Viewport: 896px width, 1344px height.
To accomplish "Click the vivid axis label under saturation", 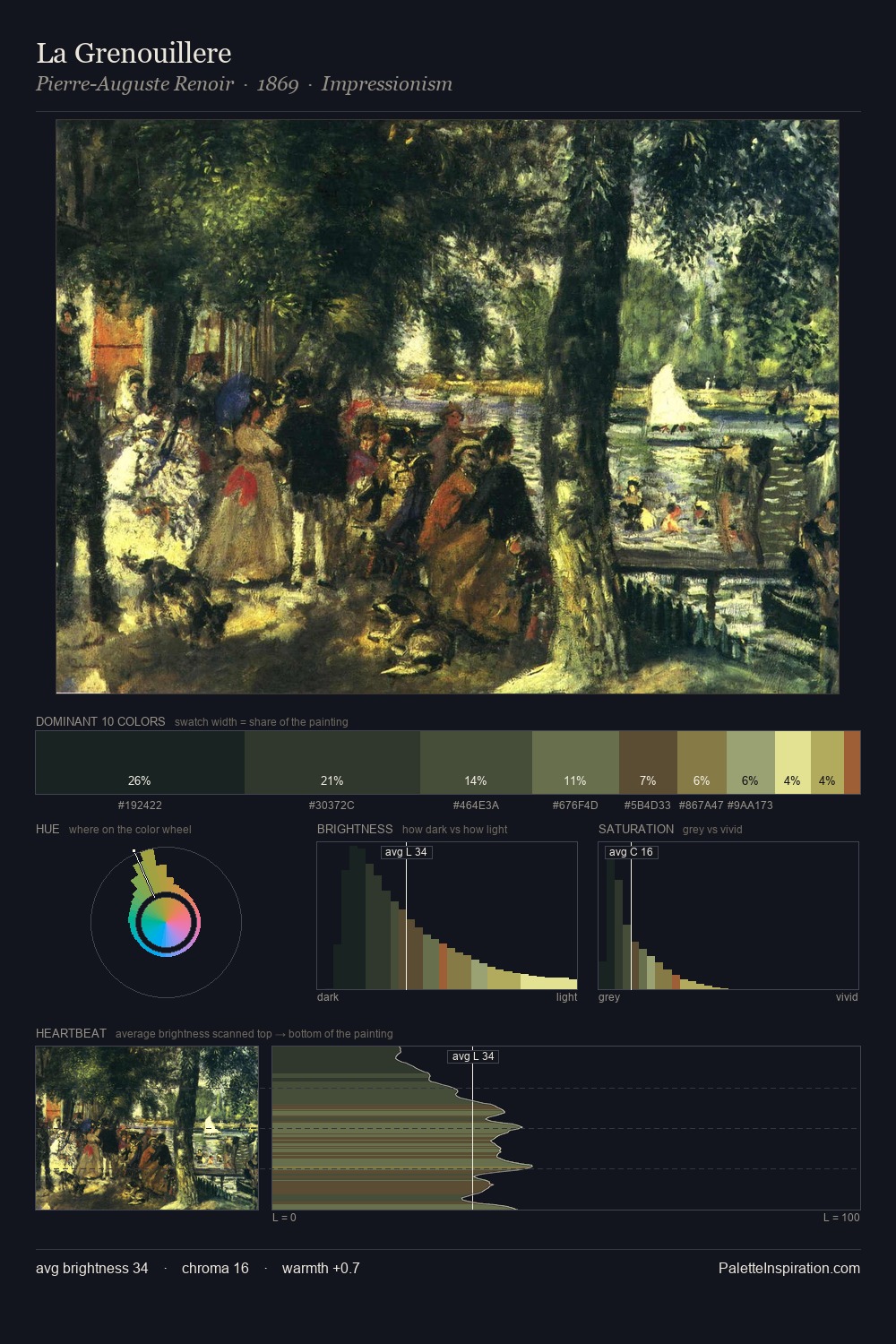I will [x=847, y=997].
